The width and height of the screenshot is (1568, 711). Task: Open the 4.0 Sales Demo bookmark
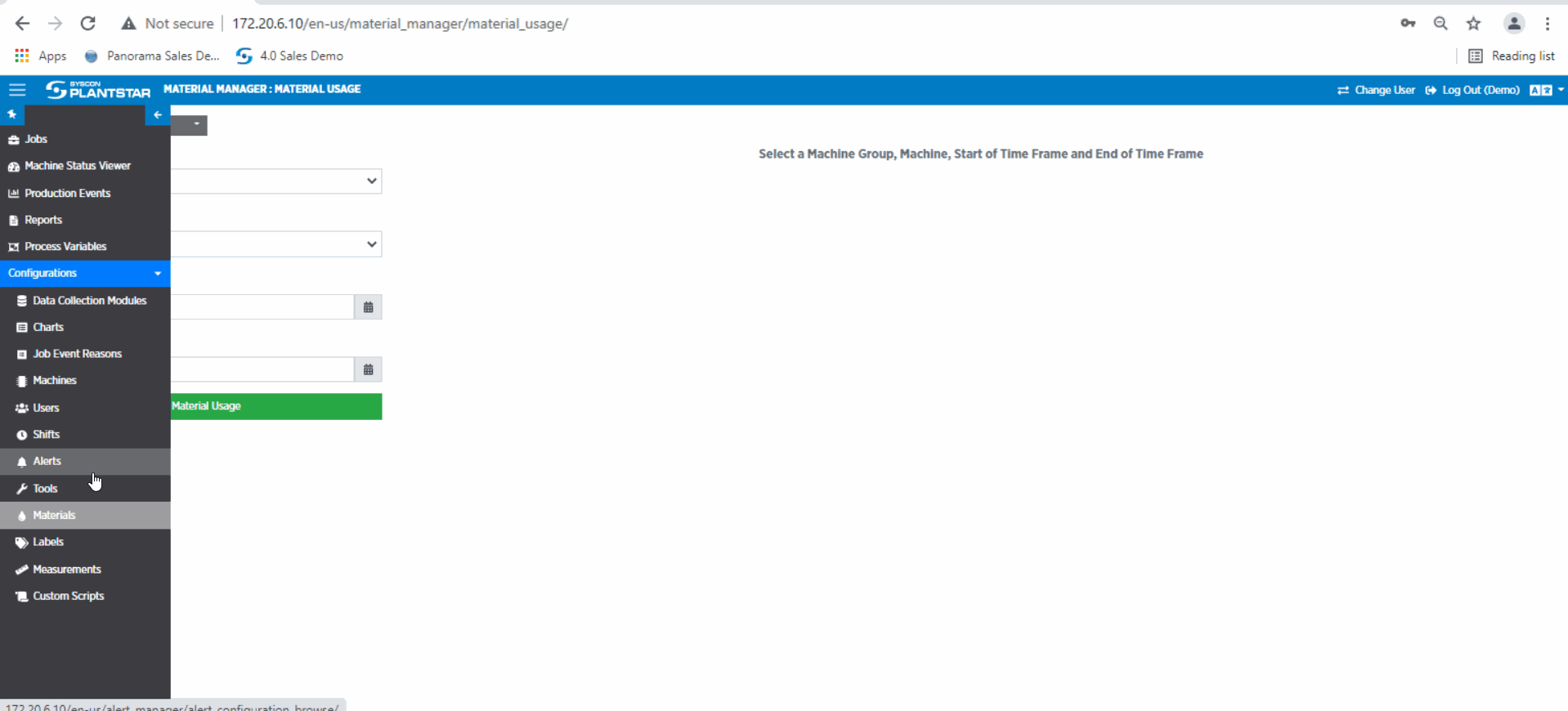pos(290,56)
